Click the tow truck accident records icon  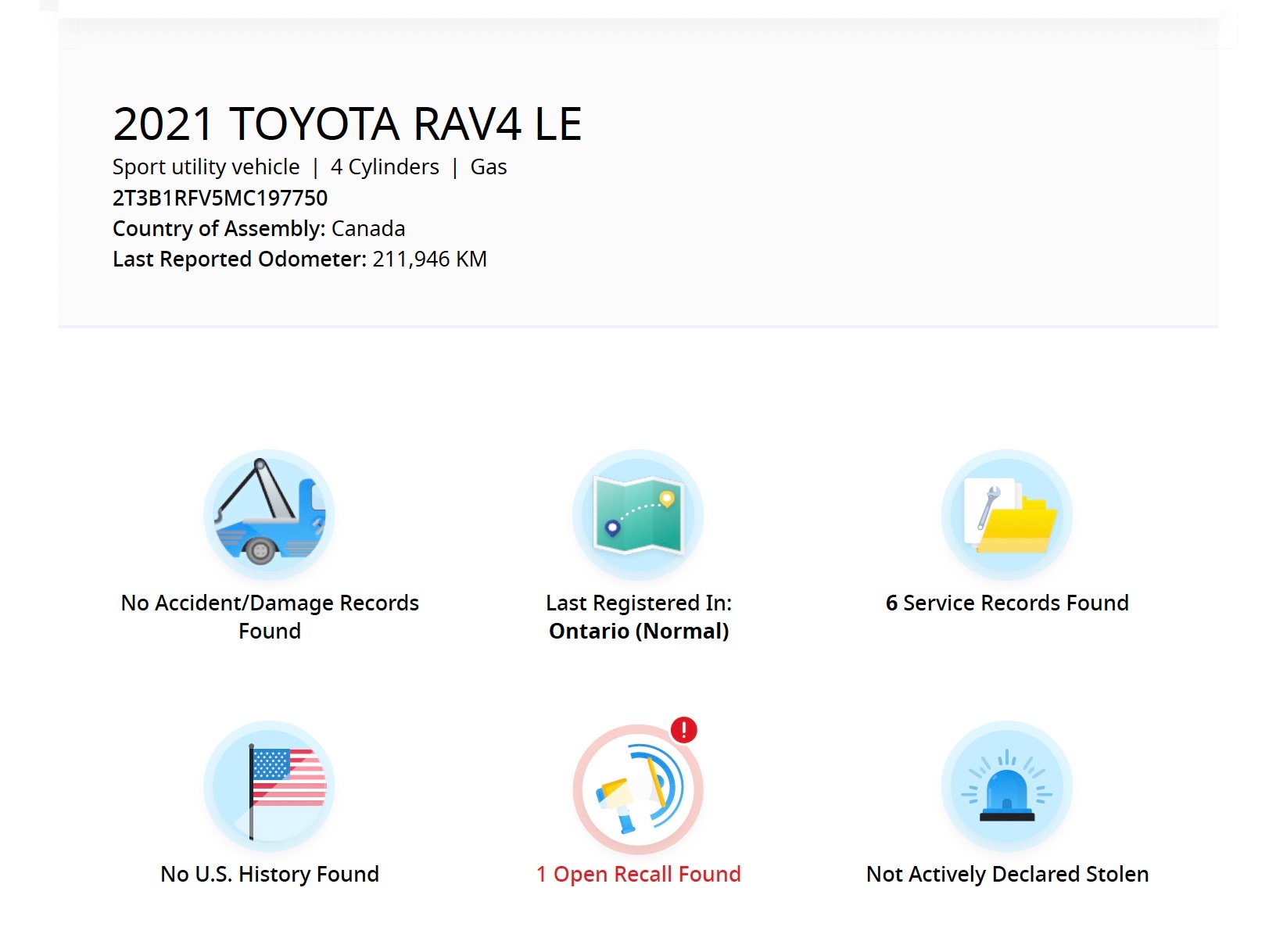[269, 515]
